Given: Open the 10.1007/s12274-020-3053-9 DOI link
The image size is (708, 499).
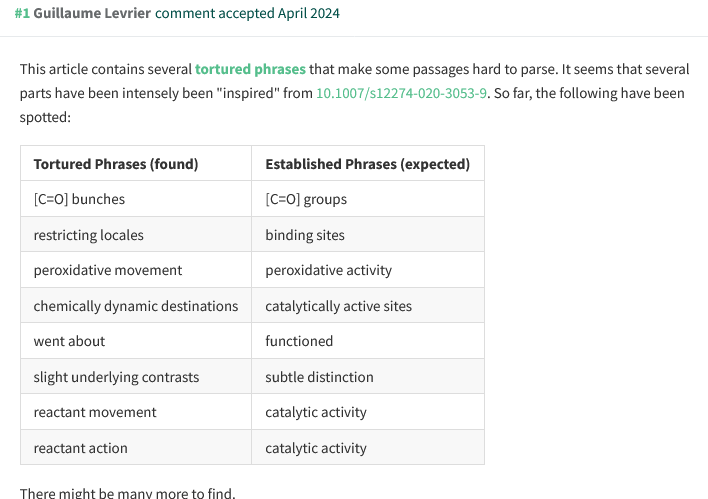Looking at the screenshot, I should coord(401,93).
